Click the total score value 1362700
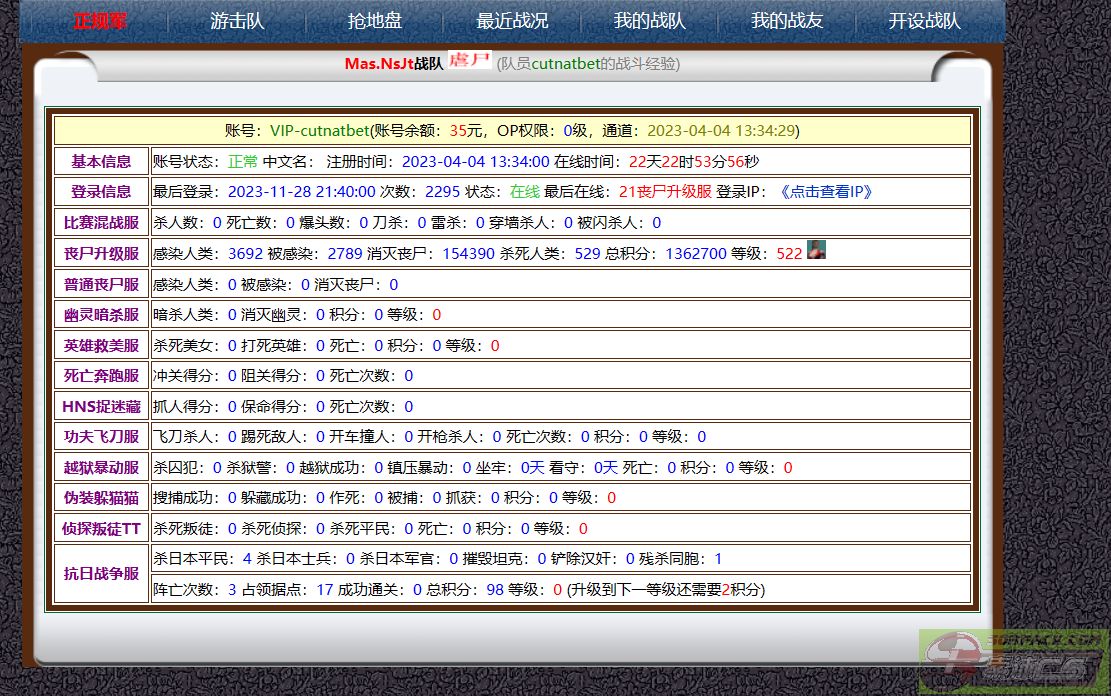This screenshot has width=1111, height=696. tap(696, 254)
